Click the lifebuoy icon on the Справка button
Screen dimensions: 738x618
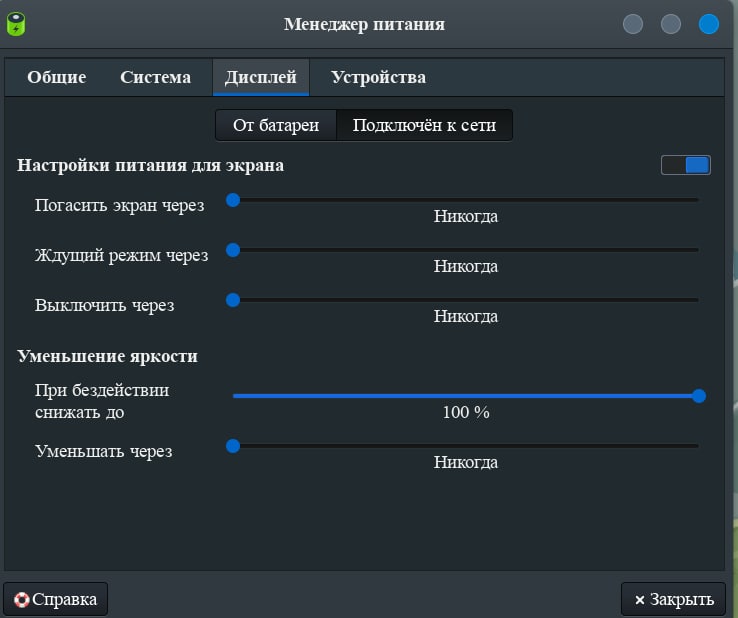(21, 600)
